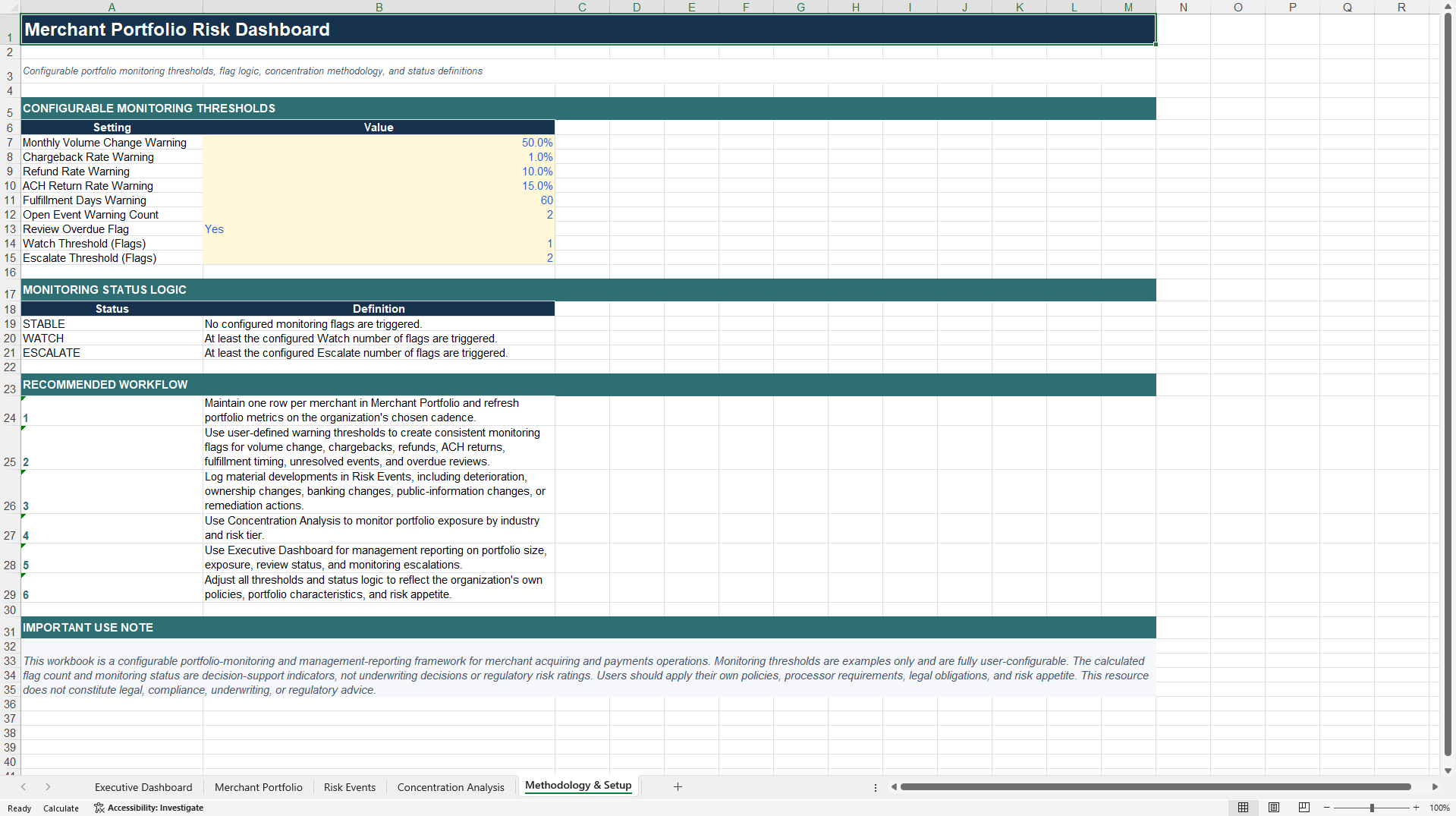Select the Merchant Portfolio Risk Dashboard title cell

coord(588,30)
